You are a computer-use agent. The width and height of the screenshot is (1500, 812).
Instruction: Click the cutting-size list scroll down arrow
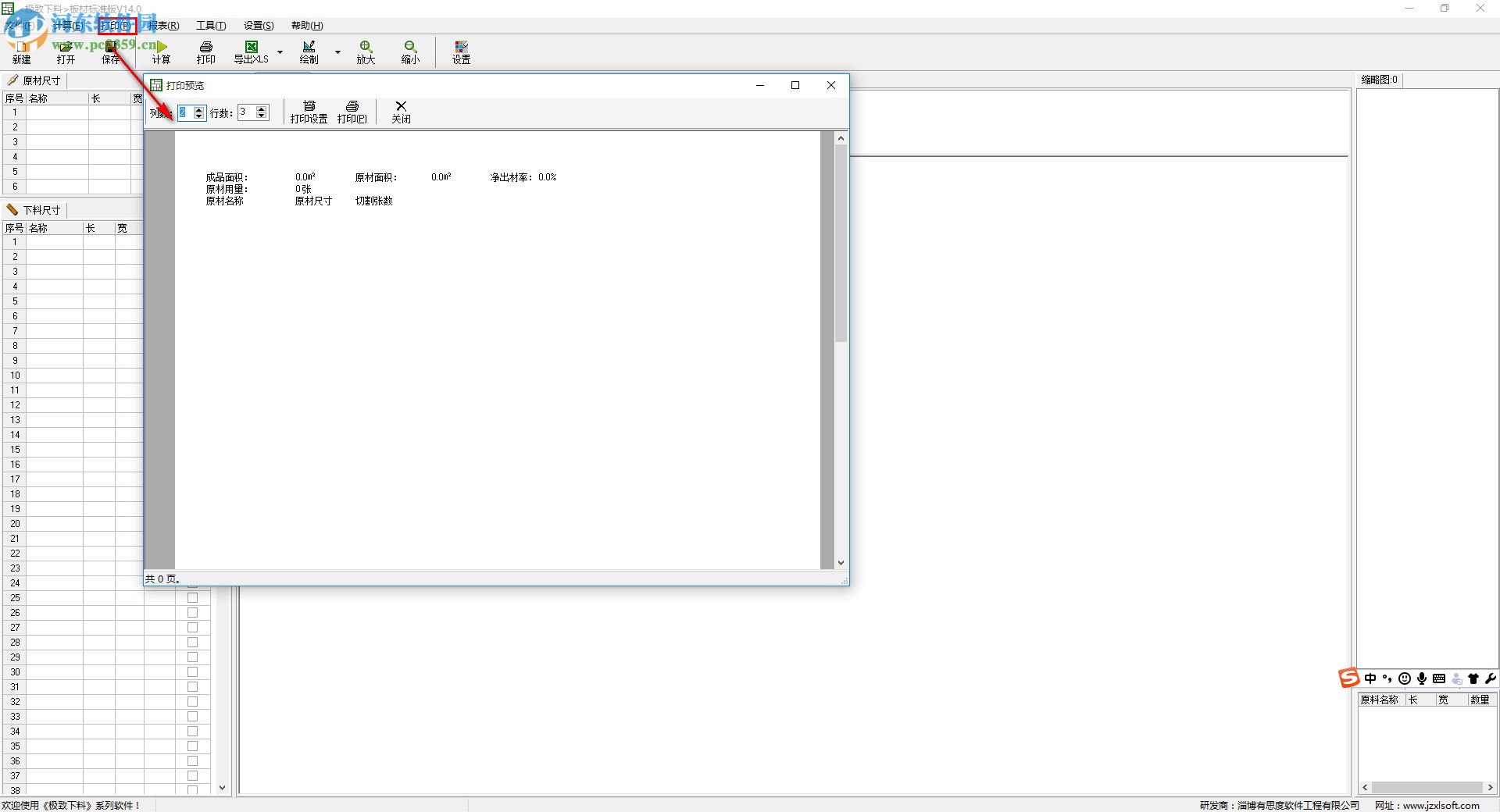click(x=222, y=788)
